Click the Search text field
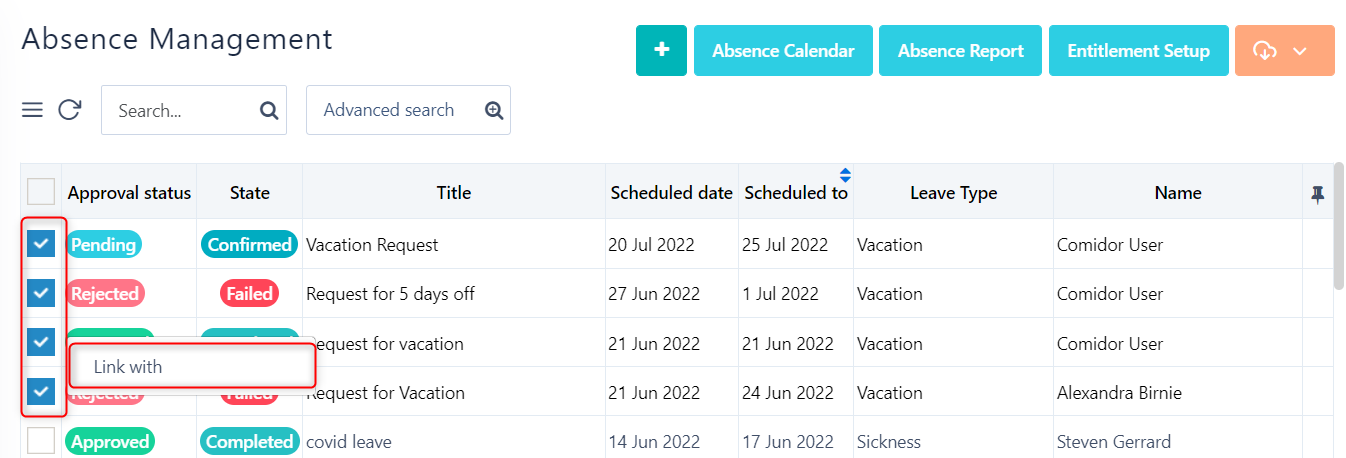1346x458 pixels. [x=180, y=110]
